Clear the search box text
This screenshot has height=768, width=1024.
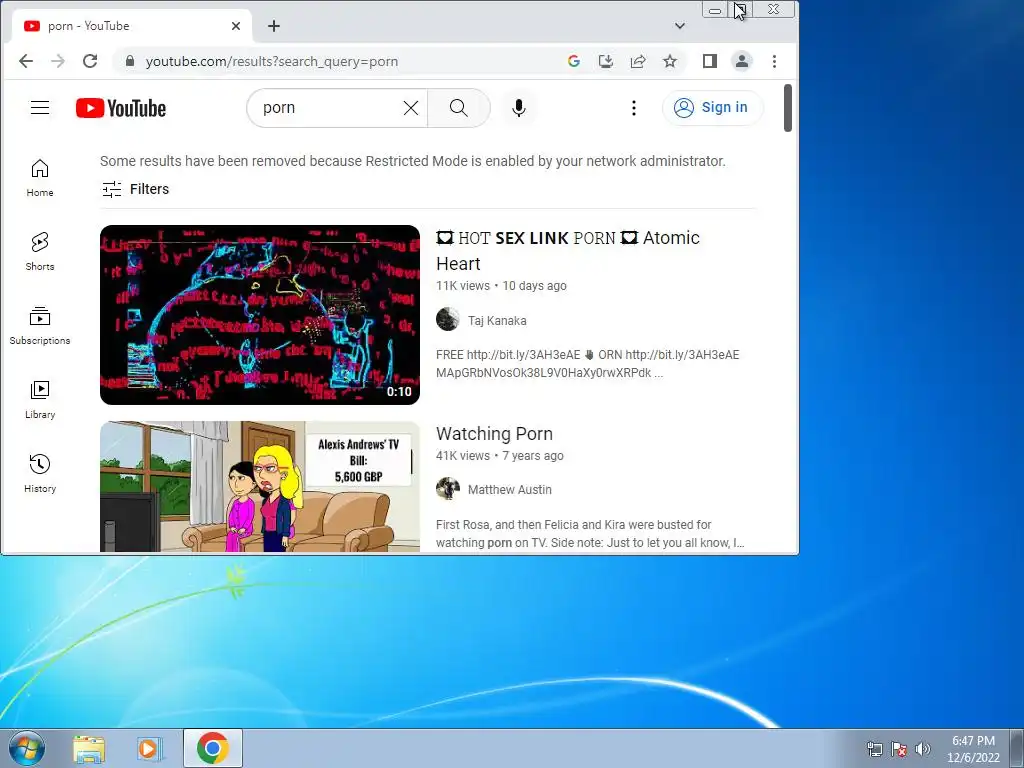pos(411,108)
